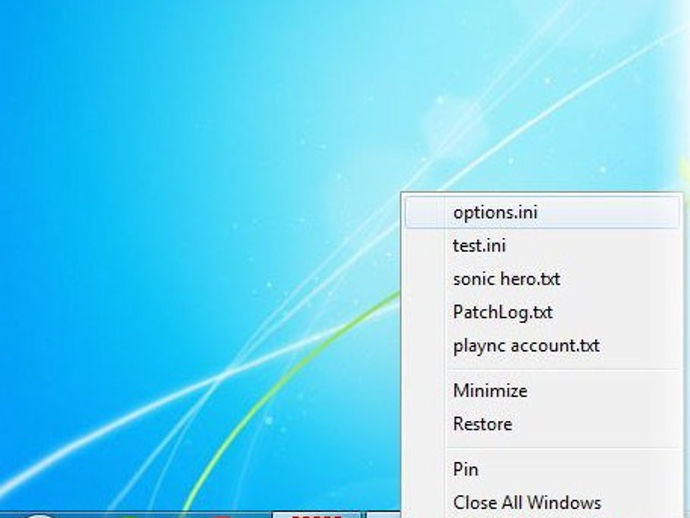Viewport: 690px width, 518px height.
Task: Select sonic hero.txt in the menu
Action: [x=542, y=279]
